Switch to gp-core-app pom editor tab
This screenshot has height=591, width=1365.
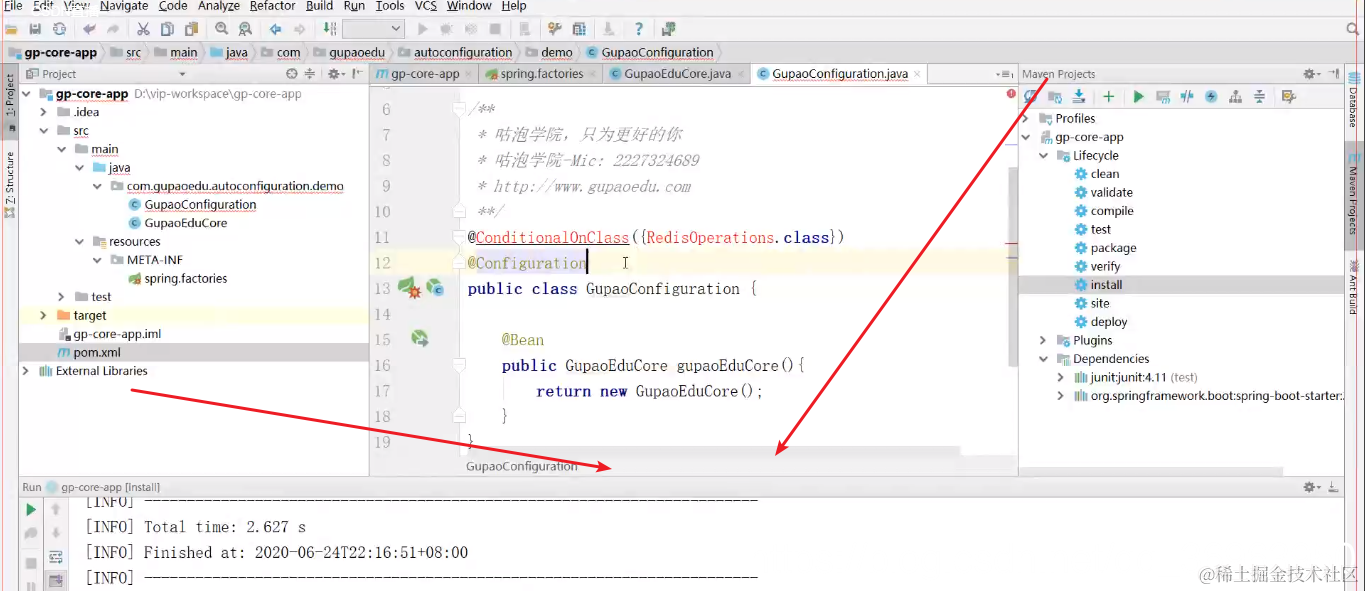coord(424,74)
